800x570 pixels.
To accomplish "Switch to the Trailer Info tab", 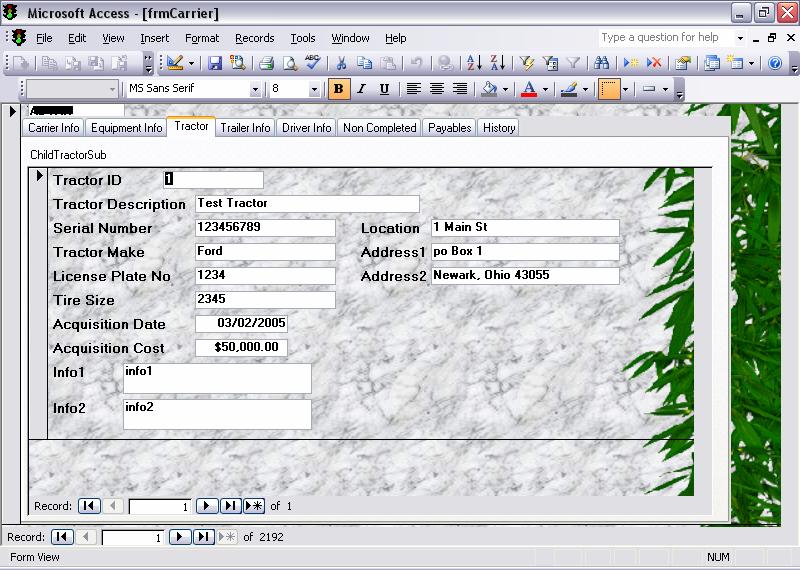I will tap(245, 128).
